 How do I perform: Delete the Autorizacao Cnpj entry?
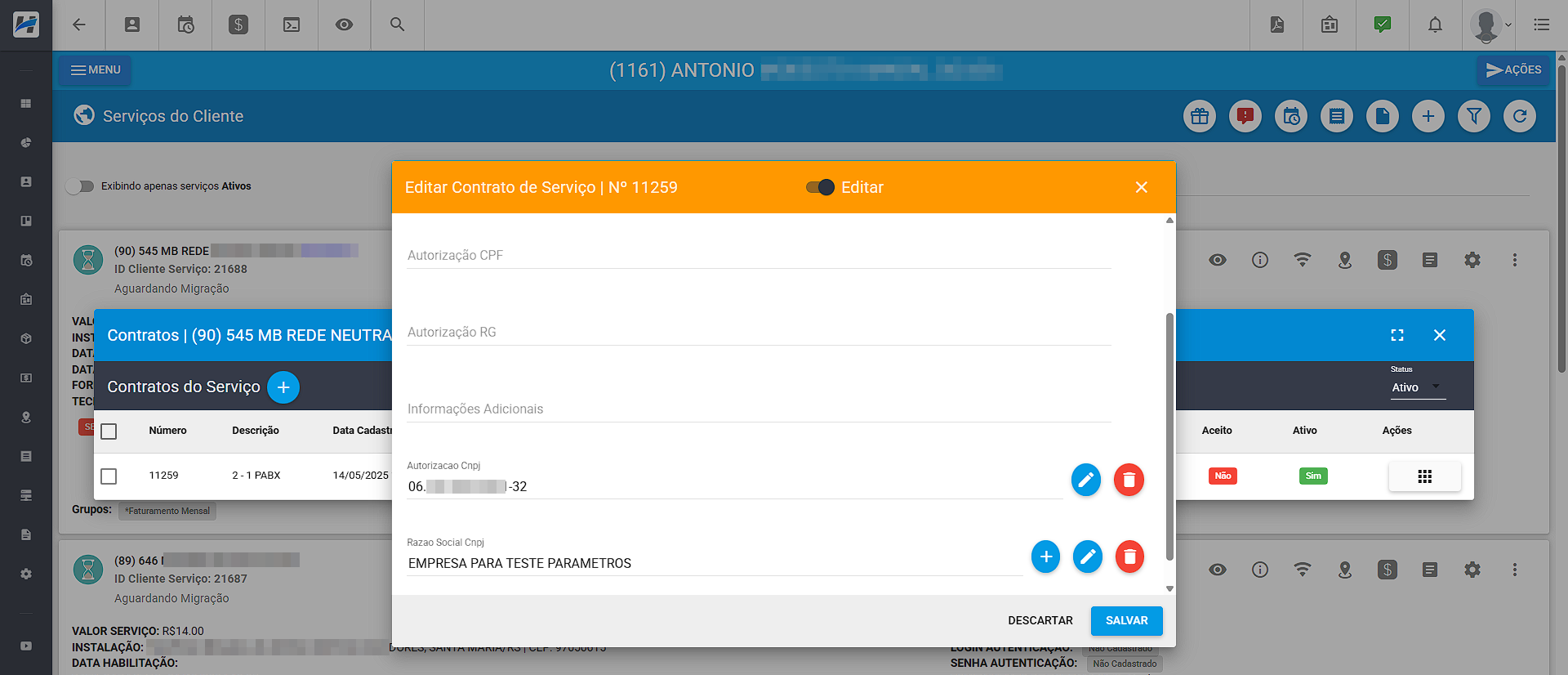[1129, 480]
